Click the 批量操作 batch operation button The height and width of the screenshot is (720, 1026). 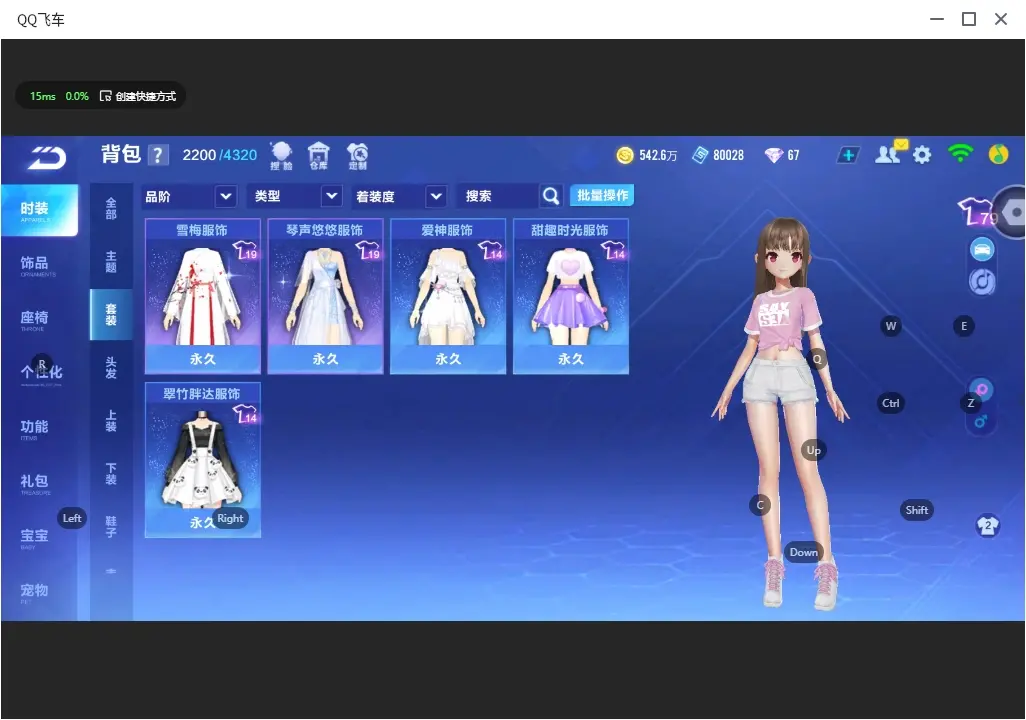602,196
